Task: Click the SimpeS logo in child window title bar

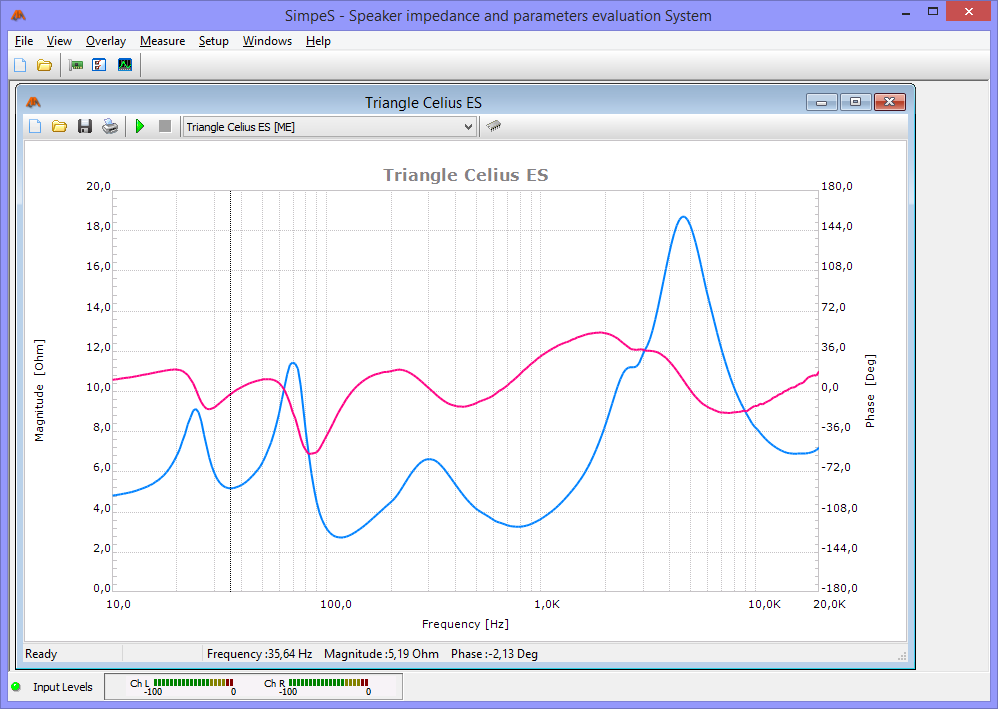Action: click(x=34, y=102)
